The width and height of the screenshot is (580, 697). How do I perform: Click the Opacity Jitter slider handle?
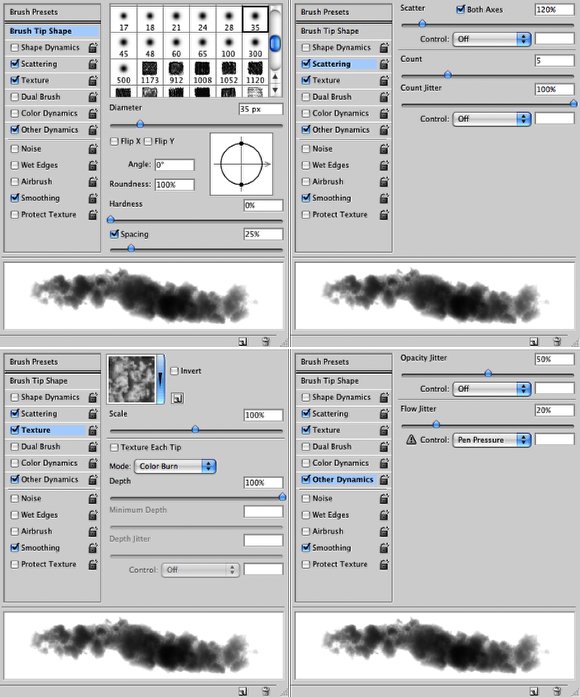pos(488,373)
